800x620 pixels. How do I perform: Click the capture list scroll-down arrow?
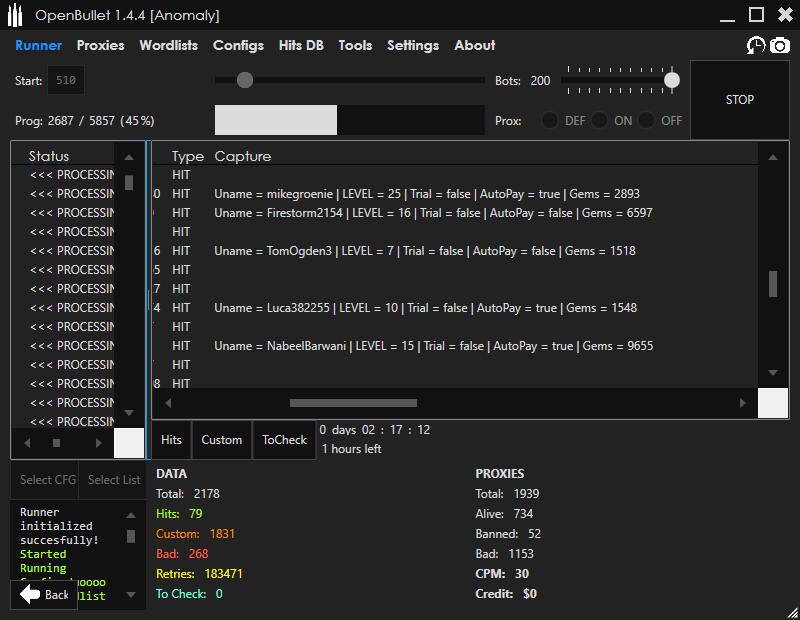[772, 373]
